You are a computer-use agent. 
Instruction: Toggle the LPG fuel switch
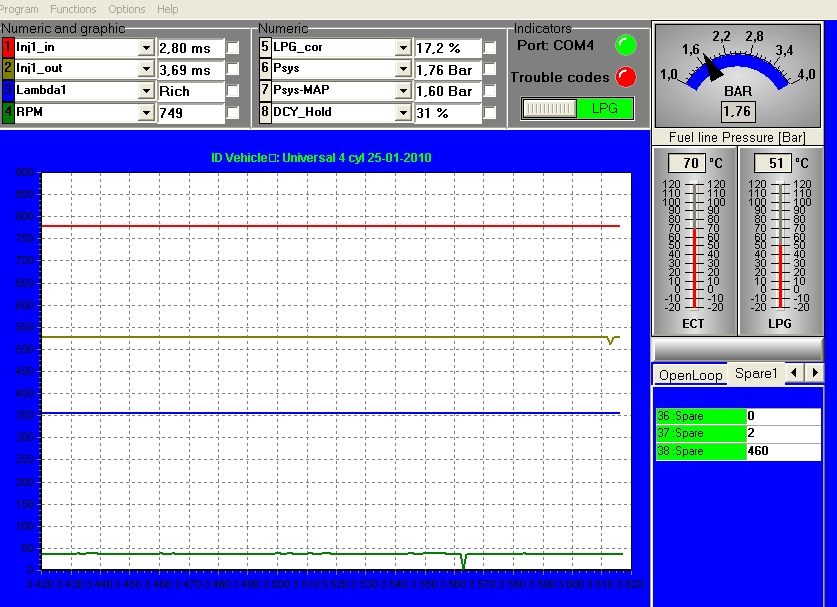tap(577, 108)
